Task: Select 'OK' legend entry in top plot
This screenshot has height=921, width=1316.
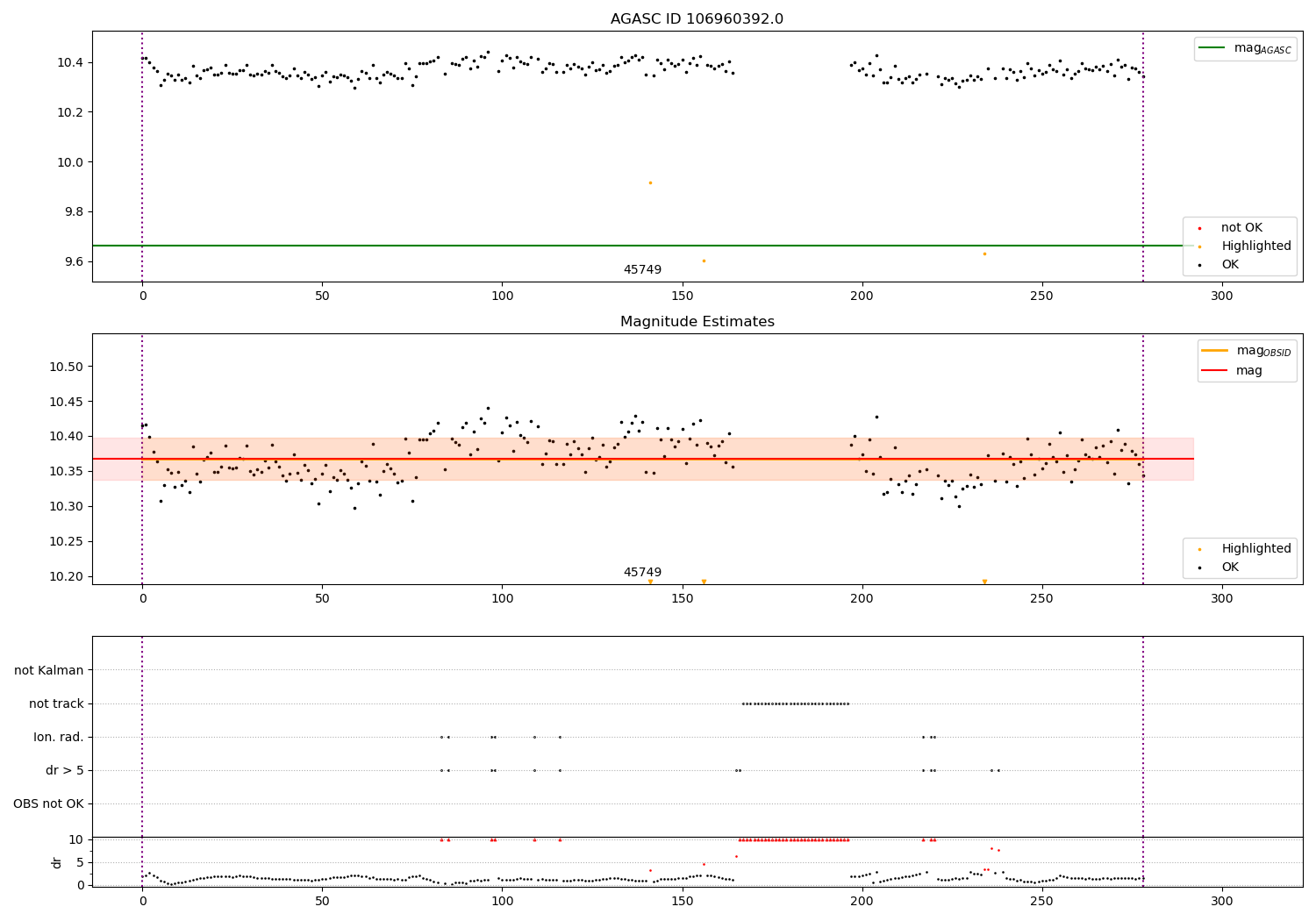Action: coord(1230,265)
